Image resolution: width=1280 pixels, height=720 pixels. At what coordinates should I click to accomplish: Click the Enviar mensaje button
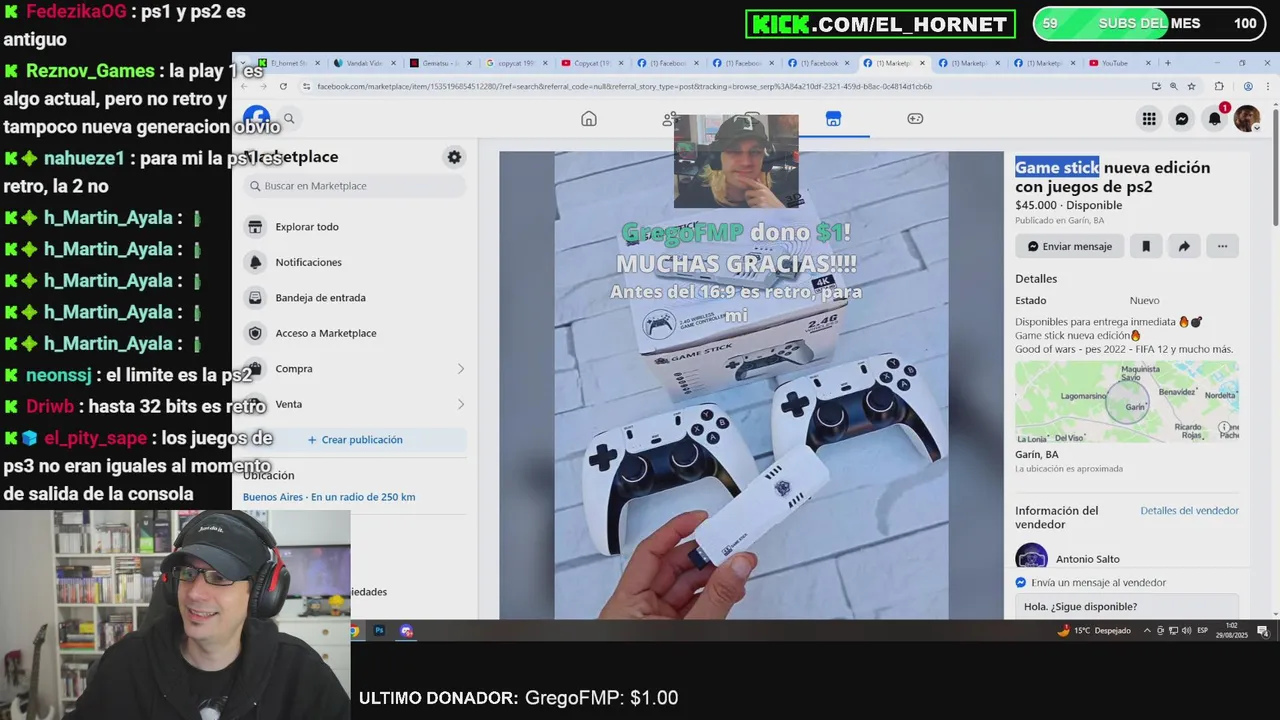pyautogui.click(x=1070, y=246)
